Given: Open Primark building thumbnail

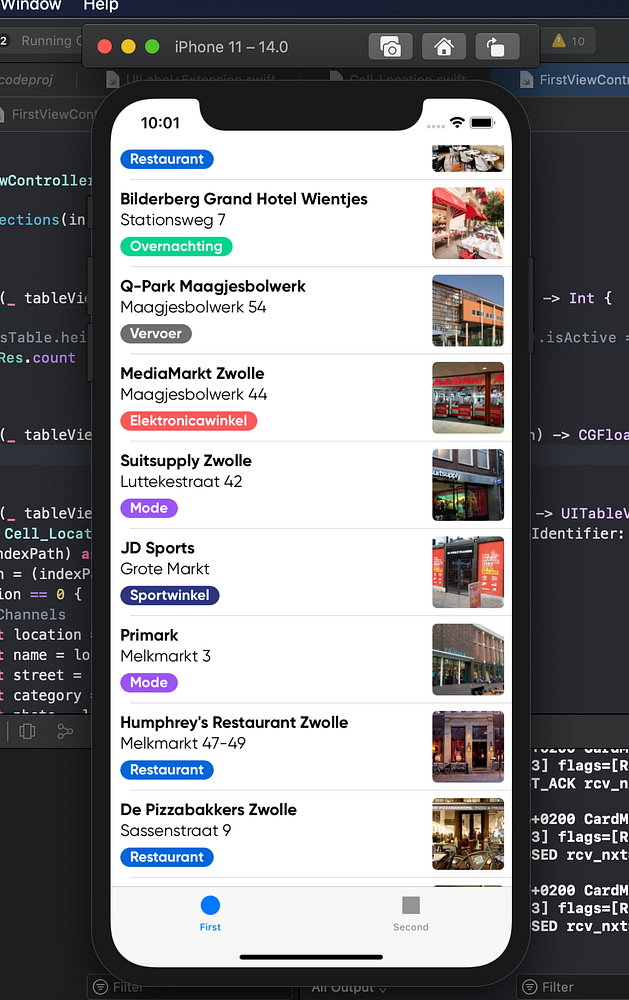Looking at the screenshot, I should (x=468, y=659).
